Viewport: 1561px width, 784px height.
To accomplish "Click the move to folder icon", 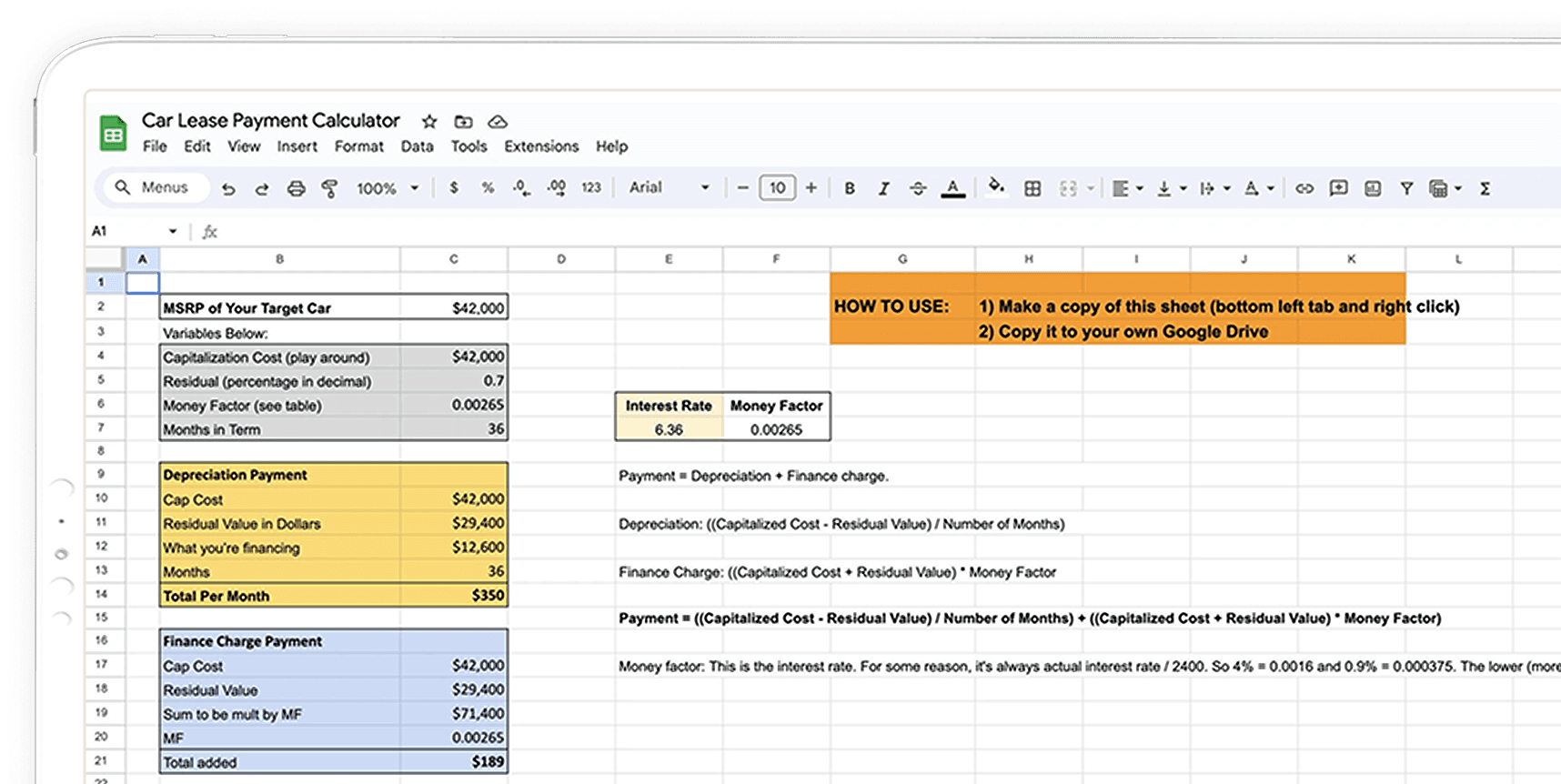I will coord(463,122).
